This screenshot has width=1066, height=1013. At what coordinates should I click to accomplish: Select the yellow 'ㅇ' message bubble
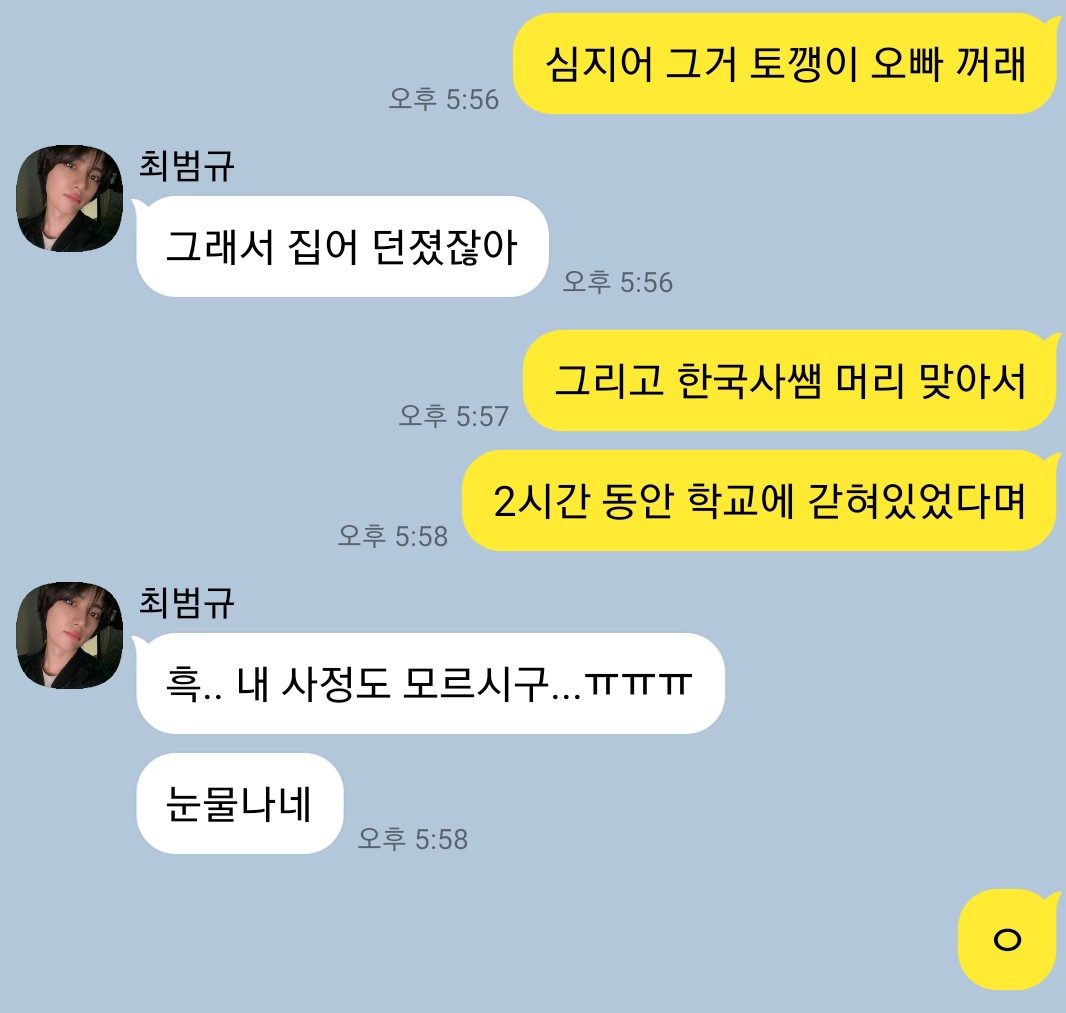(x=1008, y=940)
